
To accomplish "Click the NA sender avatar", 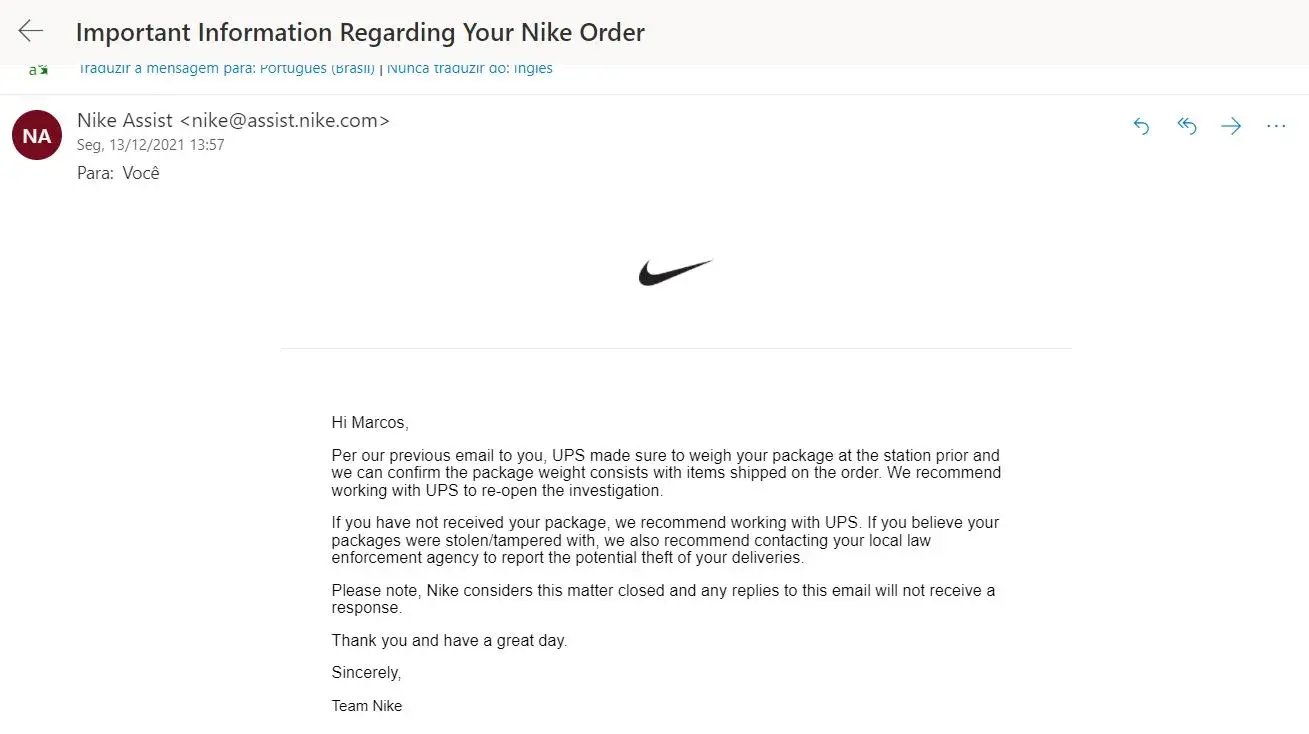I will pos(37,135).
